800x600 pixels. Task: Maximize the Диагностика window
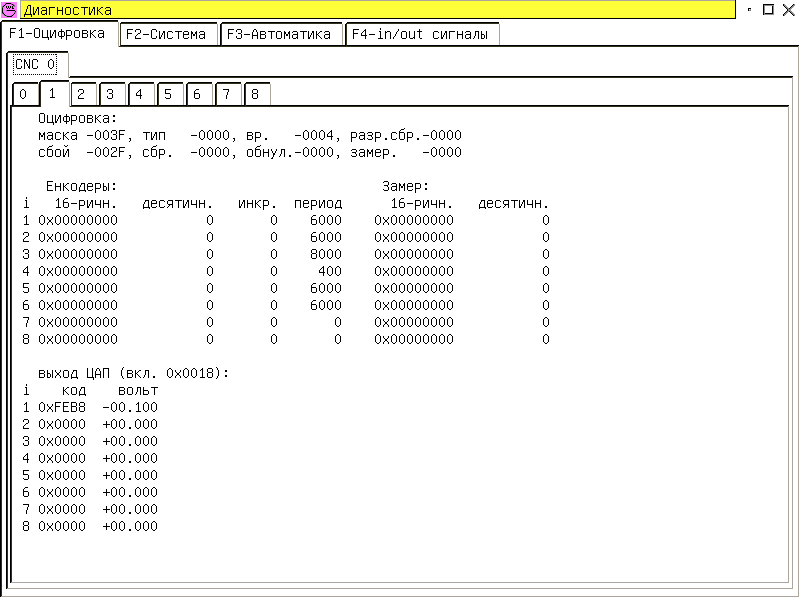pos(768,10)
